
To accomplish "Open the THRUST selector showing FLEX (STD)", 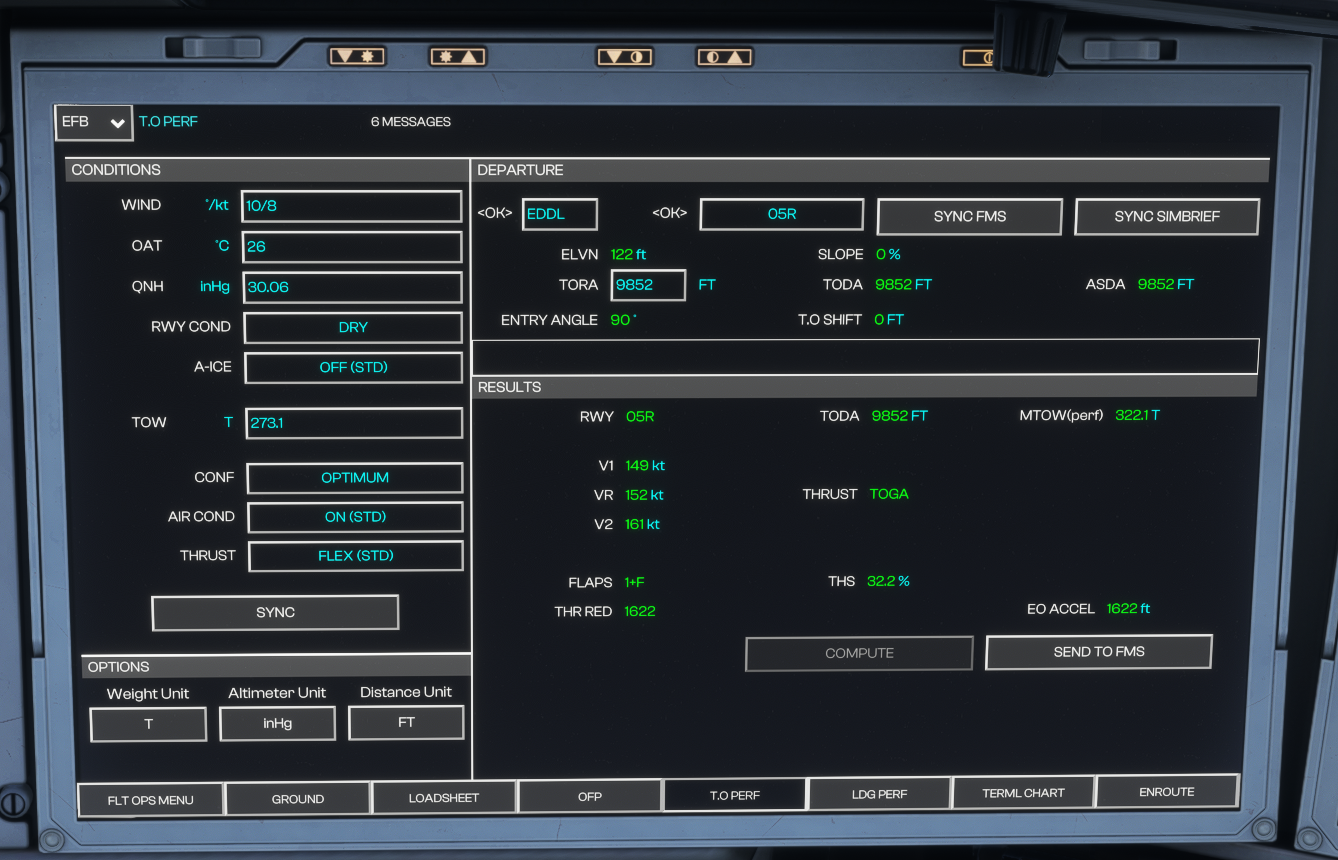I will tap(356, 556).
